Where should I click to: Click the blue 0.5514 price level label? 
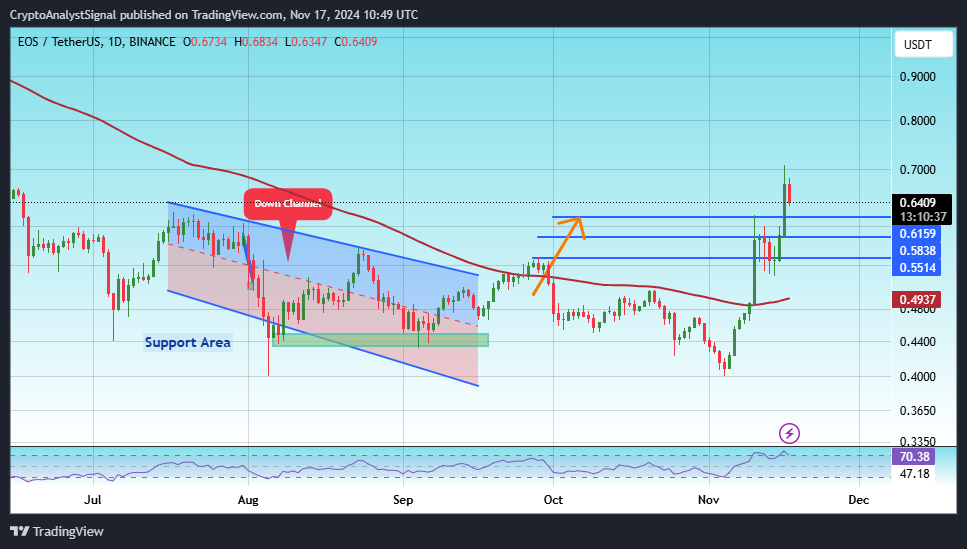pyautogui.click(x=917, y=268)
